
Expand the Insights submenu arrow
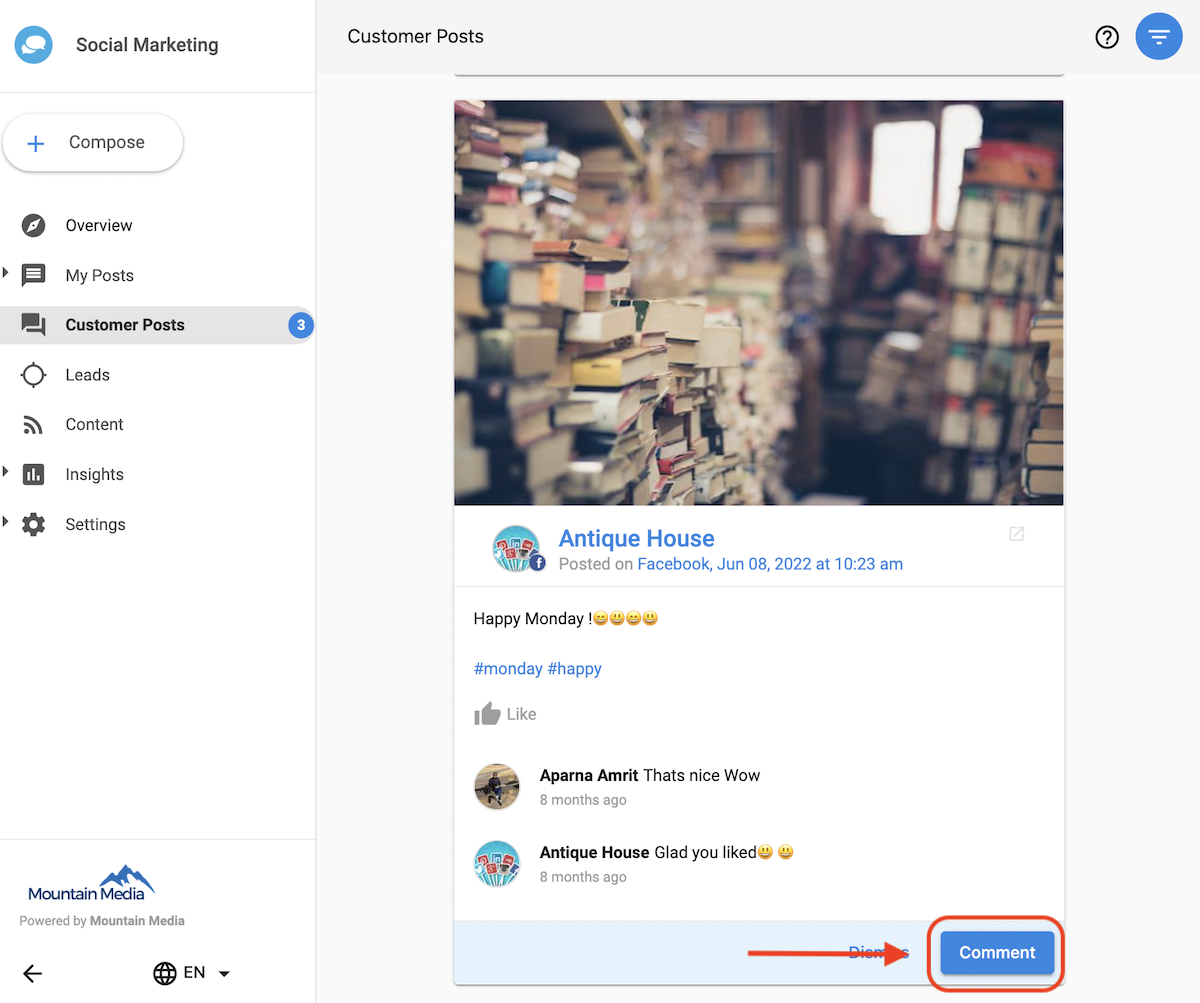[6, 471]
